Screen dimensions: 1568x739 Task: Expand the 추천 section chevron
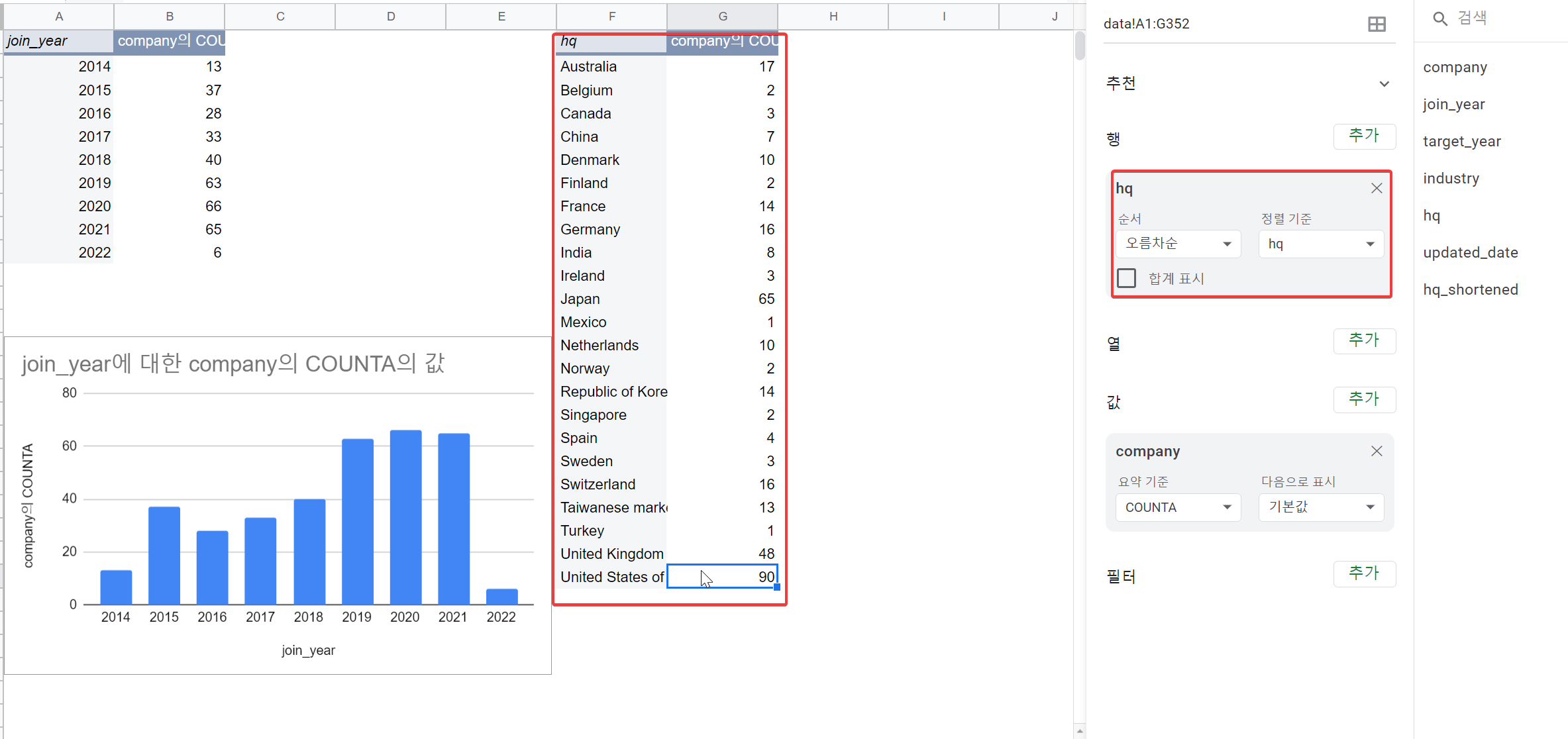click(x=1384, y=84)
